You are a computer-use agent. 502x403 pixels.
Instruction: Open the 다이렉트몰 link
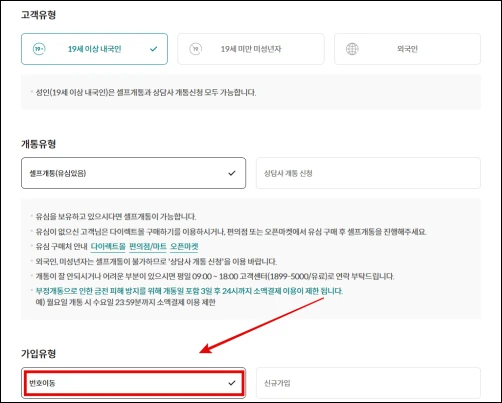(108, 246)
